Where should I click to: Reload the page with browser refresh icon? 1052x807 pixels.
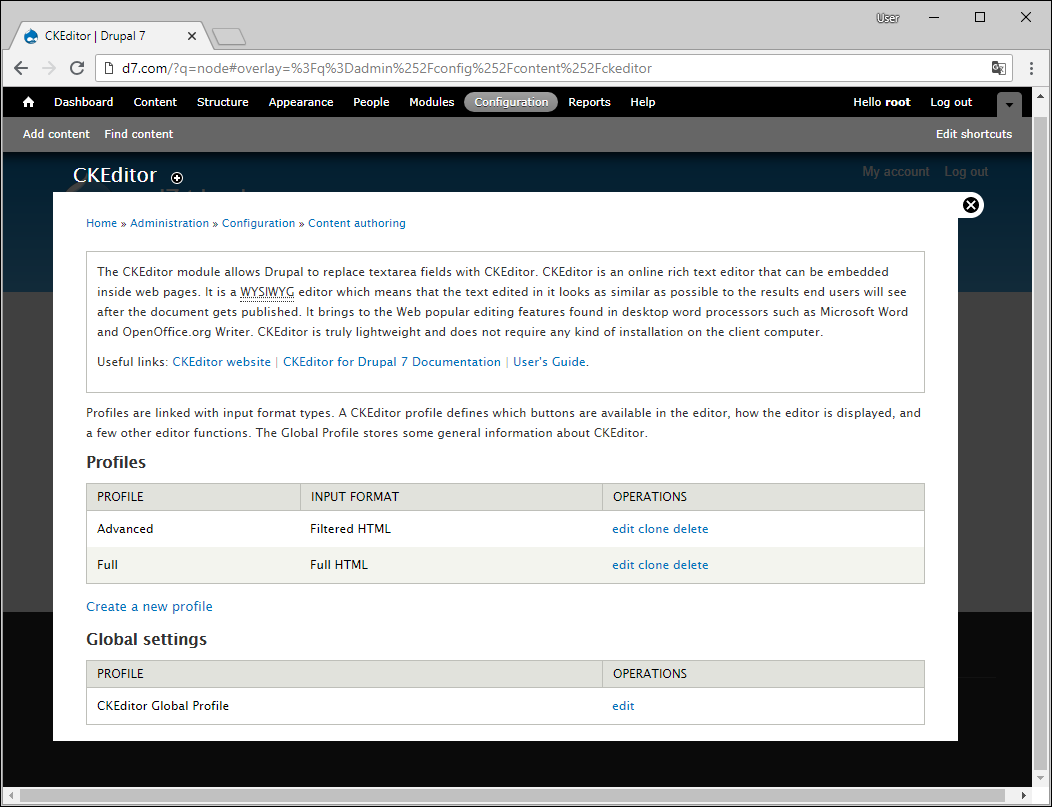point(77,68)
